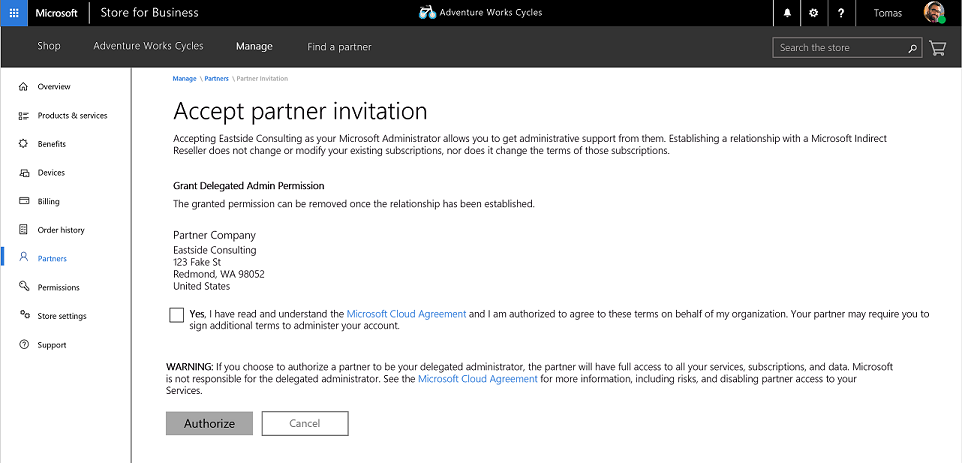
Task: Select Billing in the left sidebar
Action: 49,201
